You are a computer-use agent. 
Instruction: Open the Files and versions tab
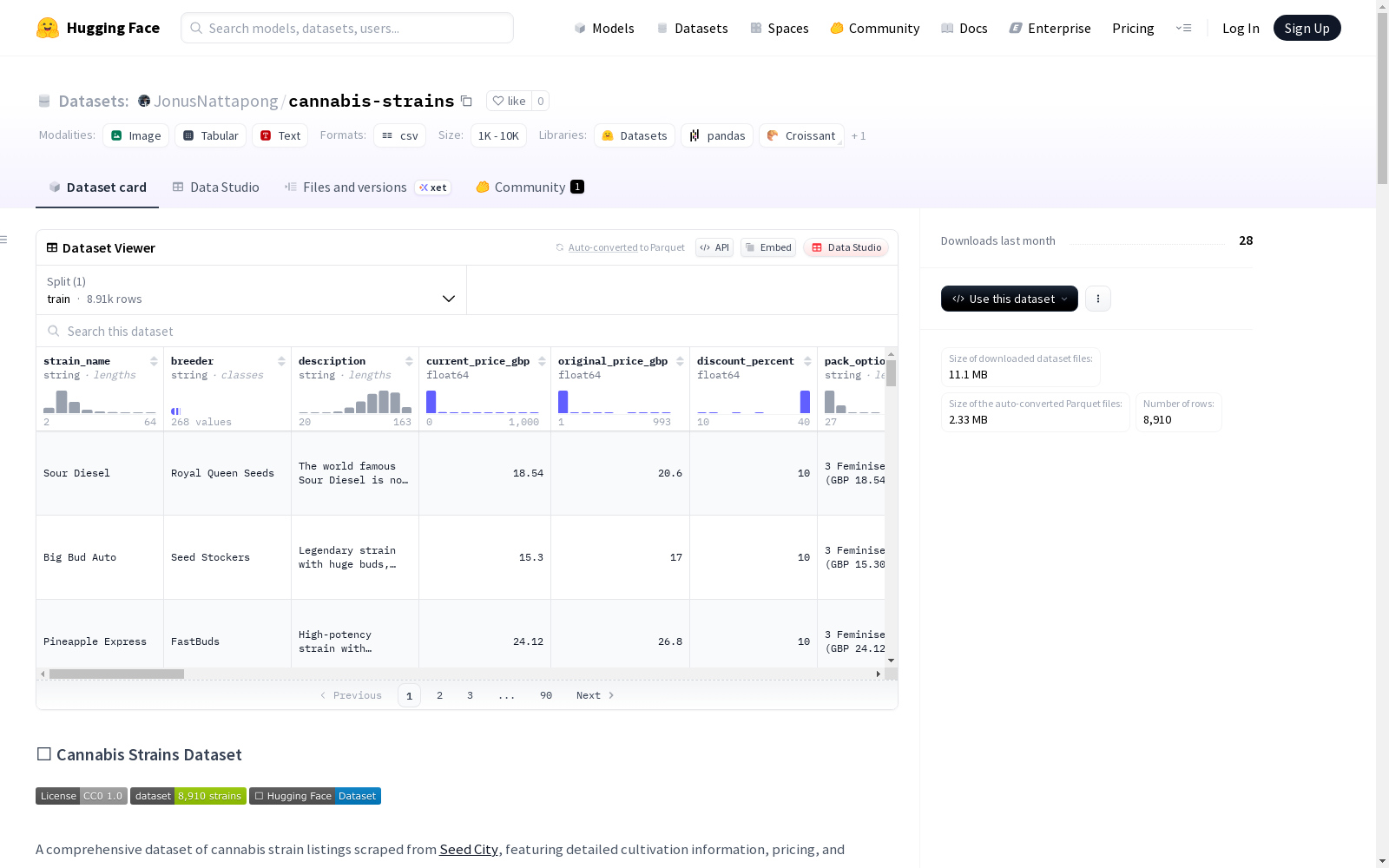tap(368, 187)
